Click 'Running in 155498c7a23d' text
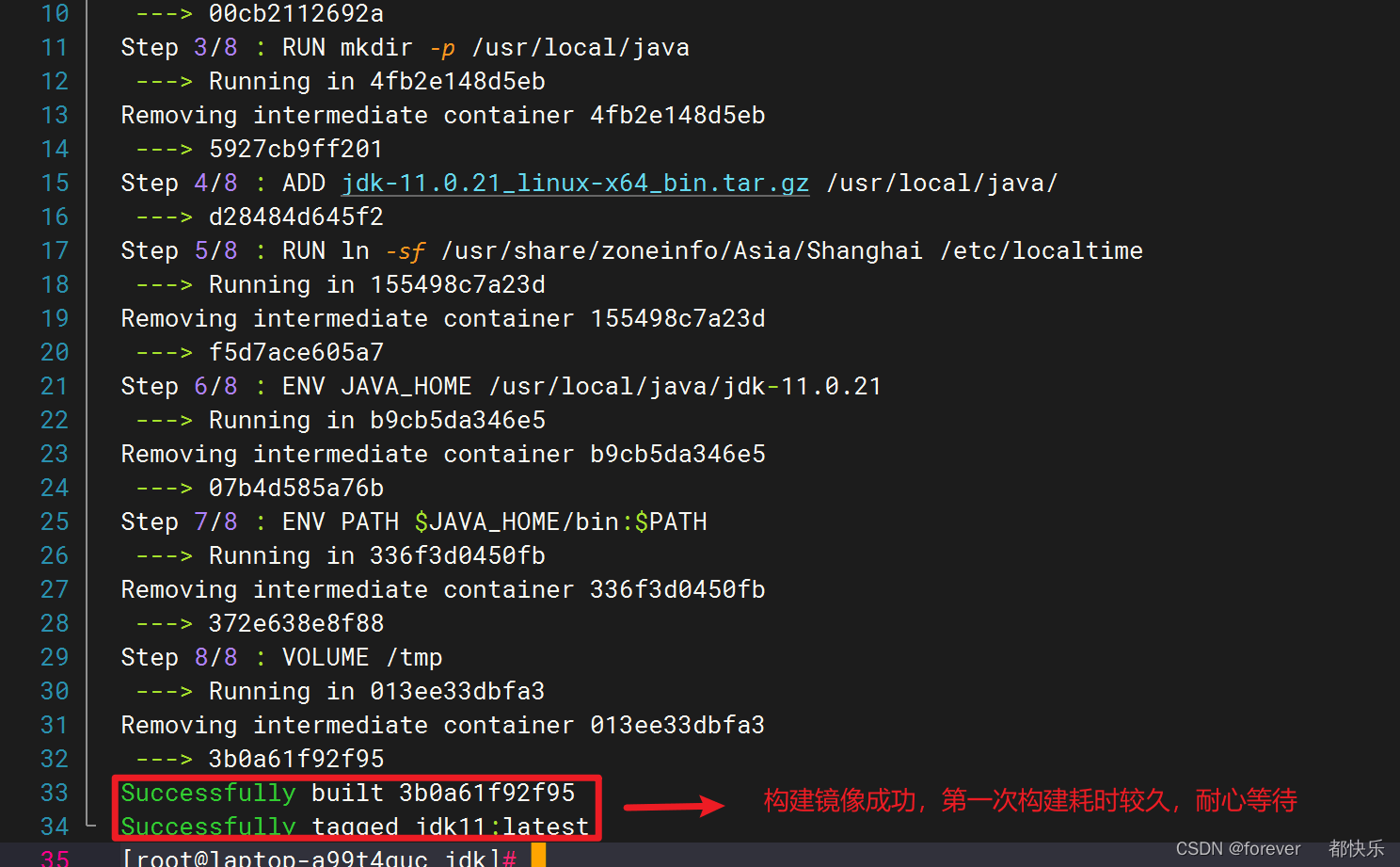1400x867 pixels. pos(377,284)
